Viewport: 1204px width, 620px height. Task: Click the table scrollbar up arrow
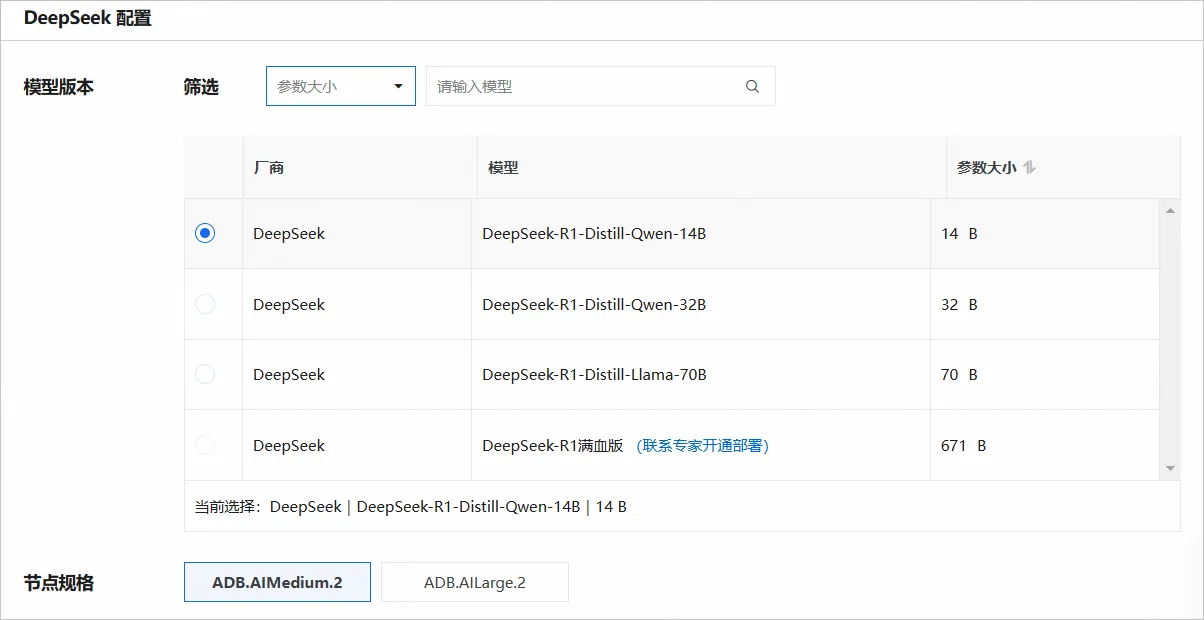tap(1170, 210)
